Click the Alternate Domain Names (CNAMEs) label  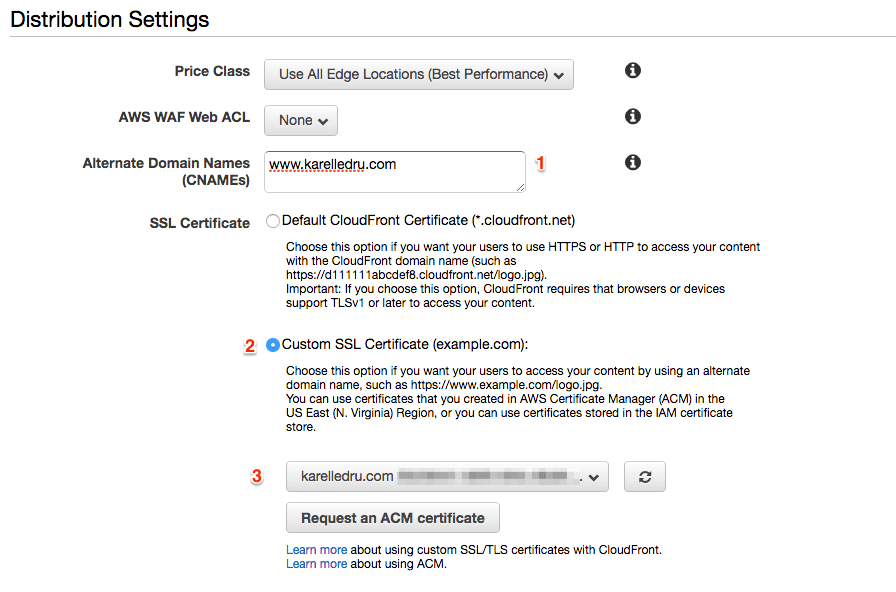coord(166,171)
